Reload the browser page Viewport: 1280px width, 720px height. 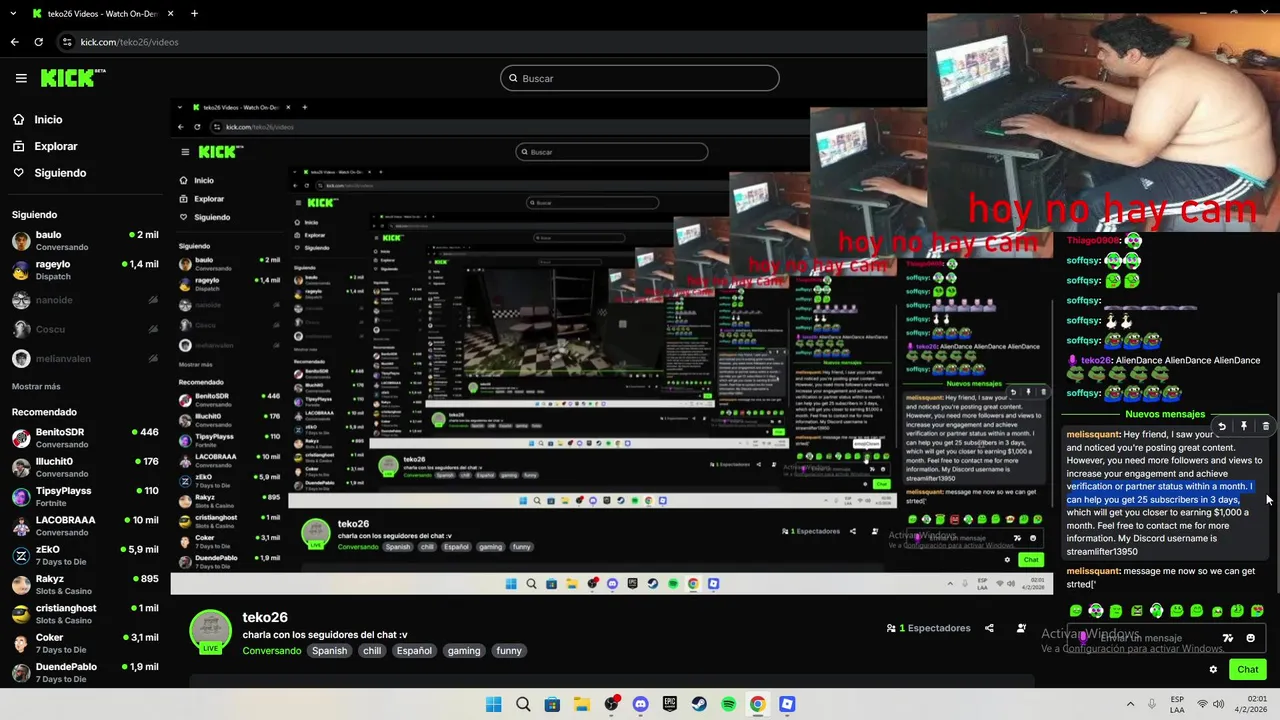[x=38, y=42]
